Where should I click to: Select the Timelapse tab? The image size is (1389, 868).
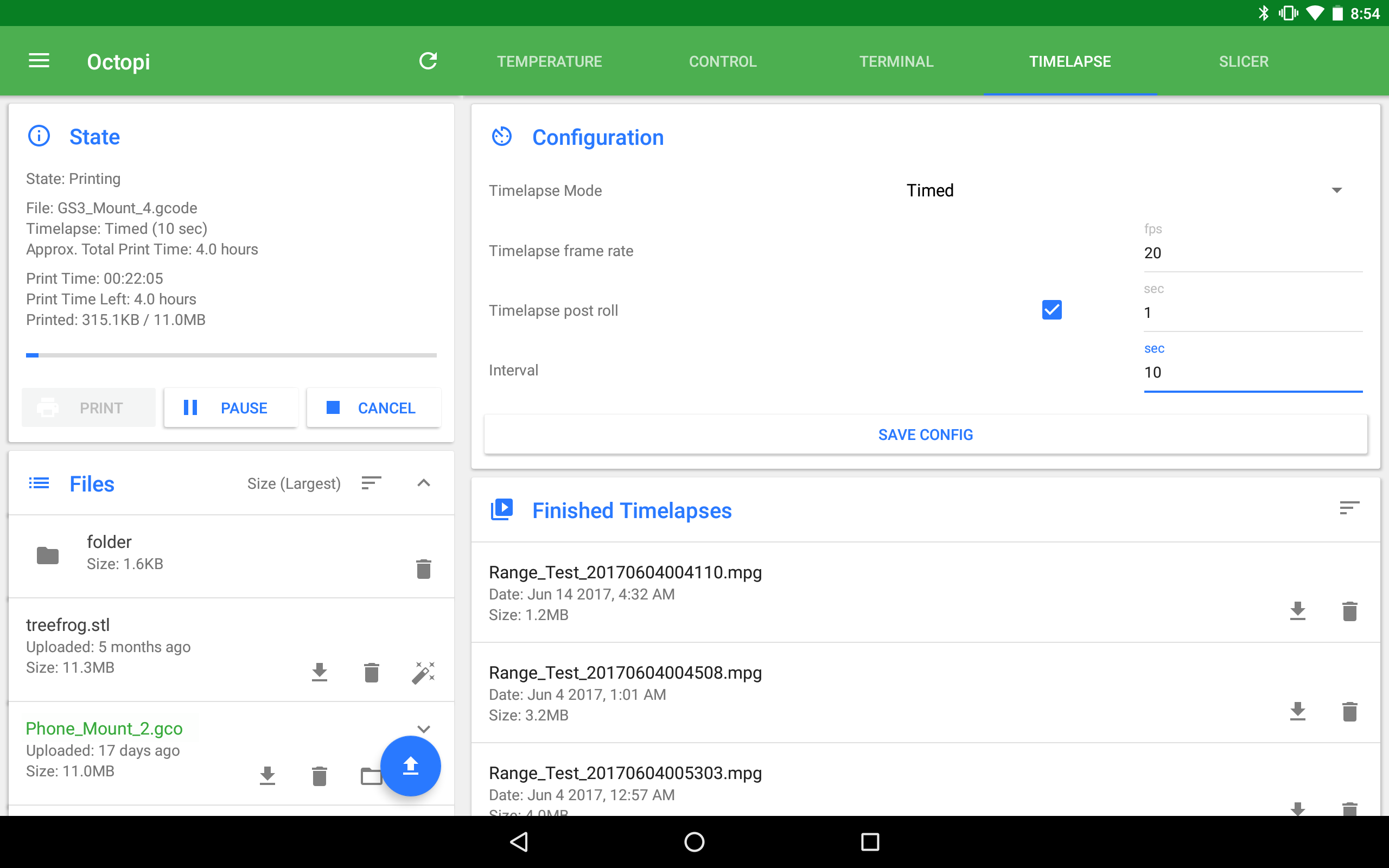(1070, 61)
